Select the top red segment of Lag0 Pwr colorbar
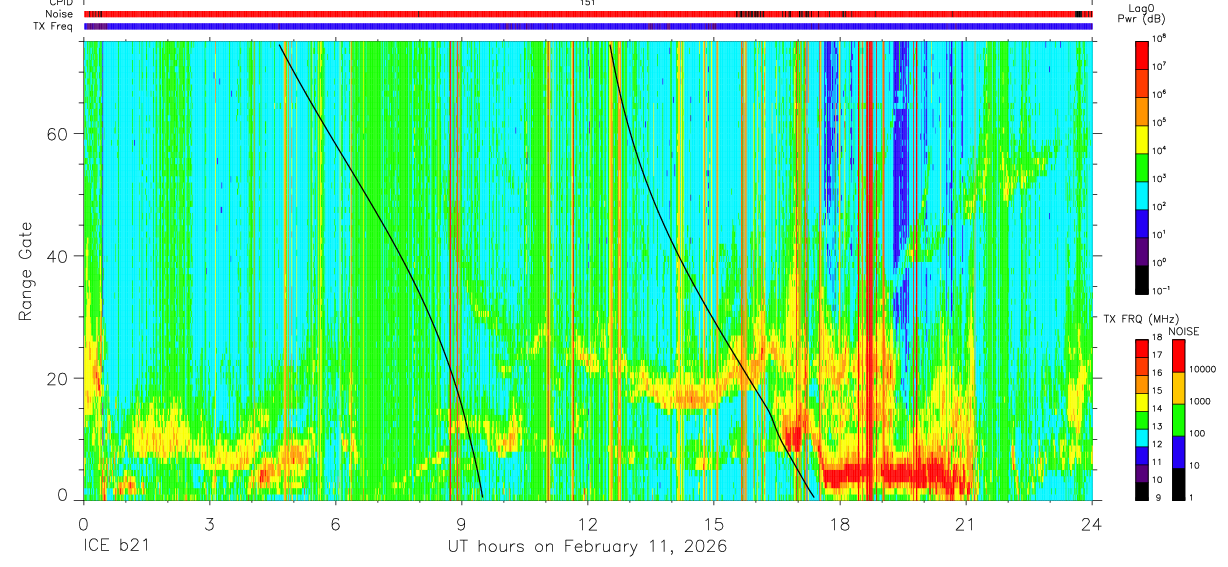This screenshot has width=1228, height=567. coord(1142,54)
